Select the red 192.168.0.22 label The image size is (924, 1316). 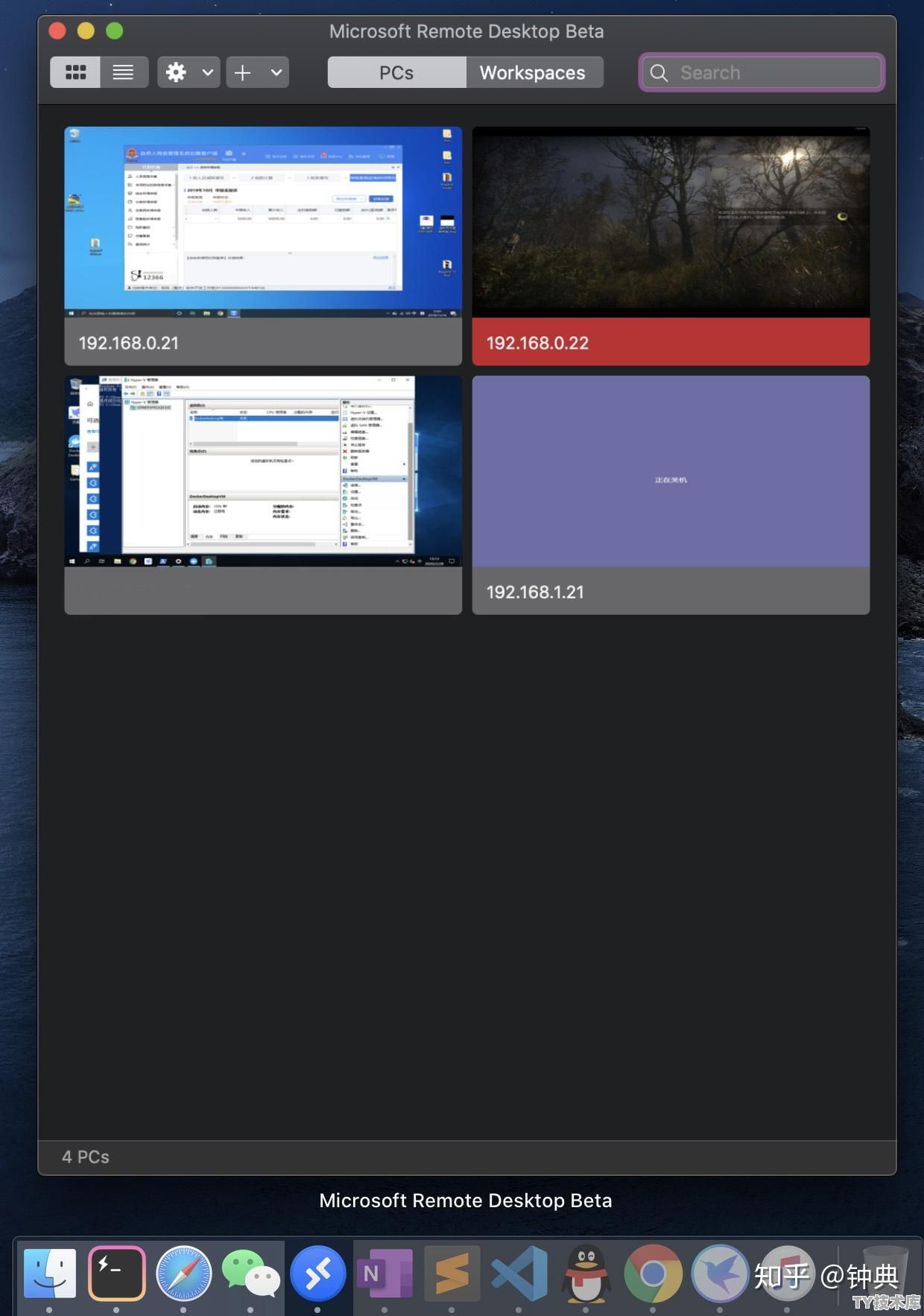click(x=537, y=343)
